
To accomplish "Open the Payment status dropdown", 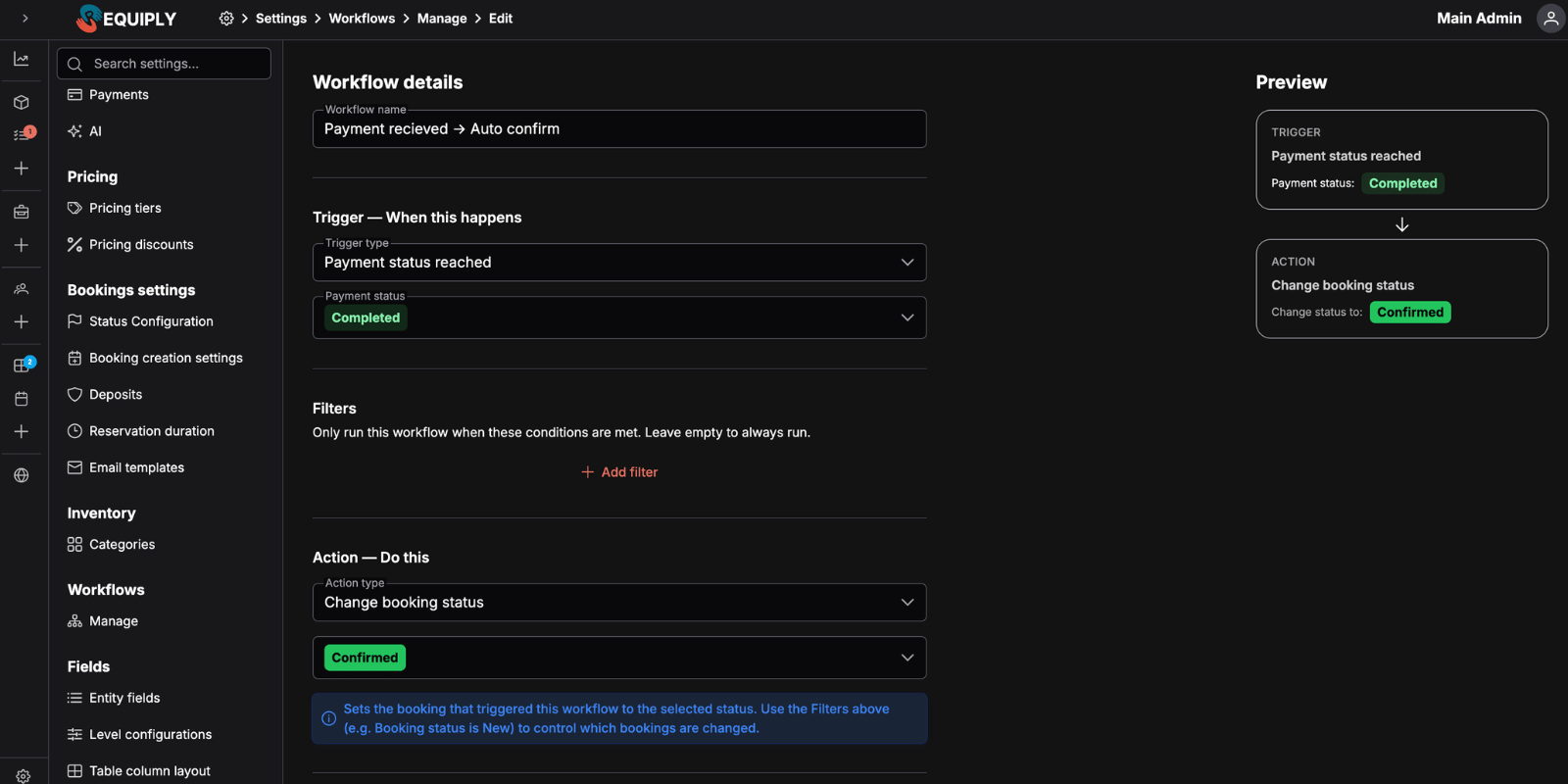I will [619, 318].
